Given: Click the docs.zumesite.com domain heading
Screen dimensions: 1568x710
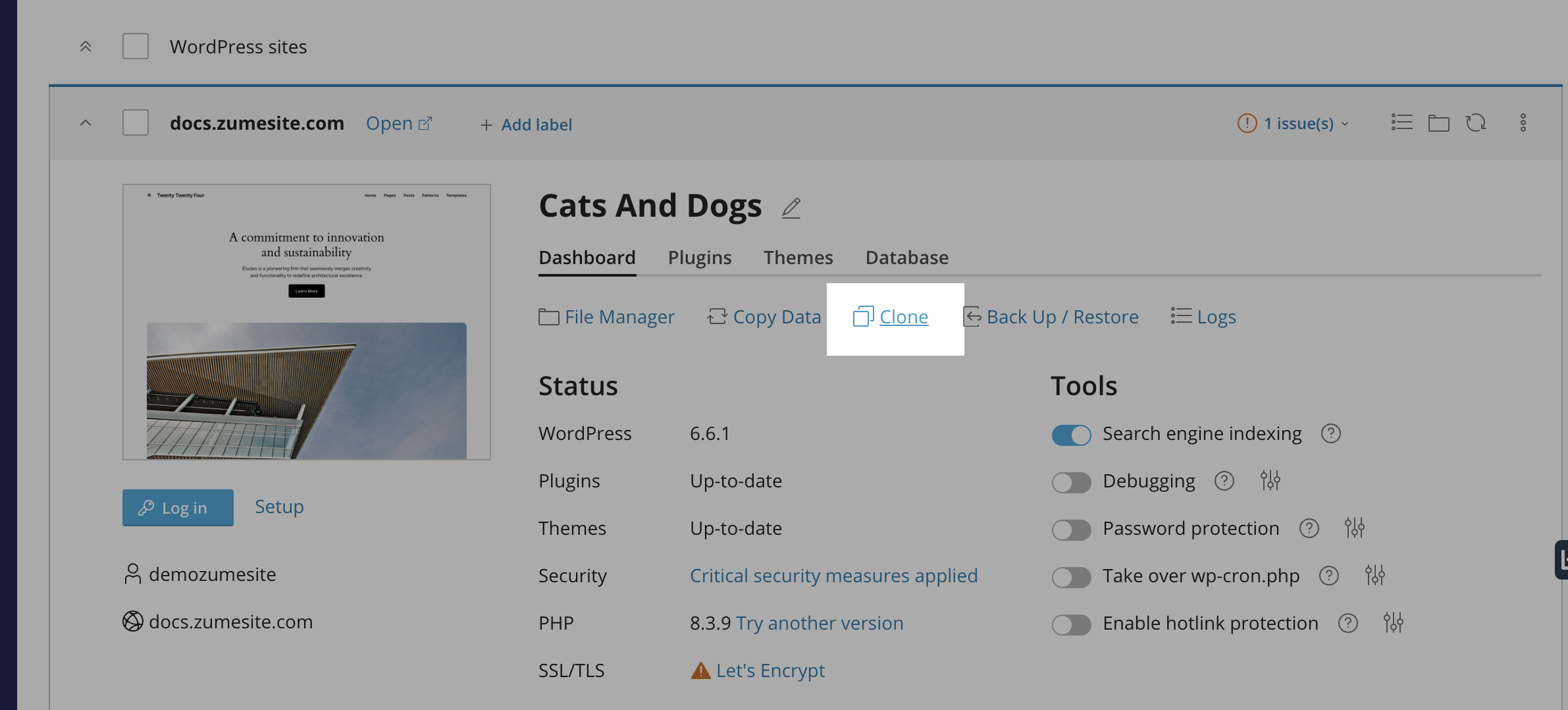Looking at the screenshot, I should [x=257, y=123].
